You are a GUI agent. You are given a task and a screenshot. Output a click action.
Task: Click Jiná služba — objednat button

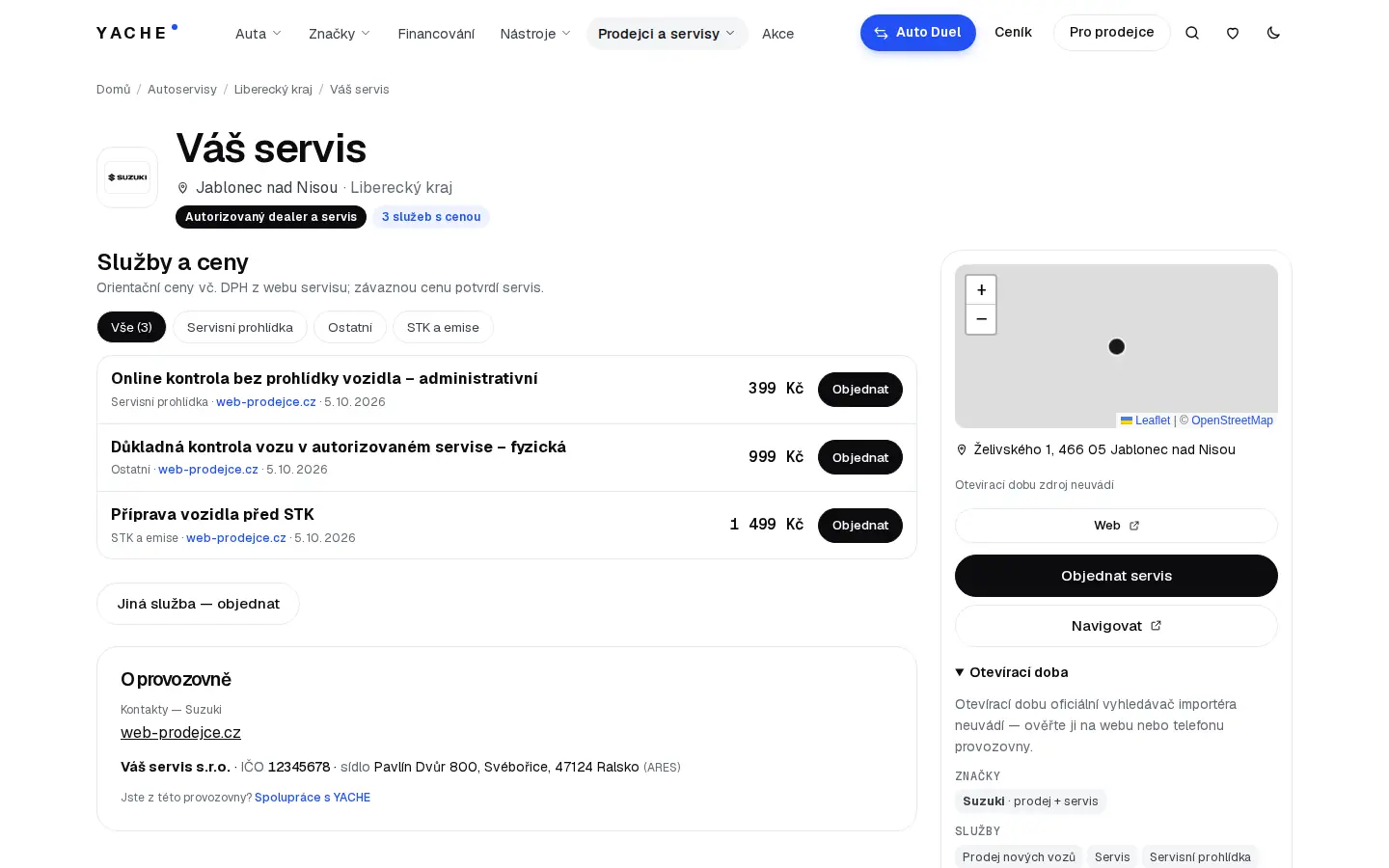pyautogui.click(x=198, y=604)
